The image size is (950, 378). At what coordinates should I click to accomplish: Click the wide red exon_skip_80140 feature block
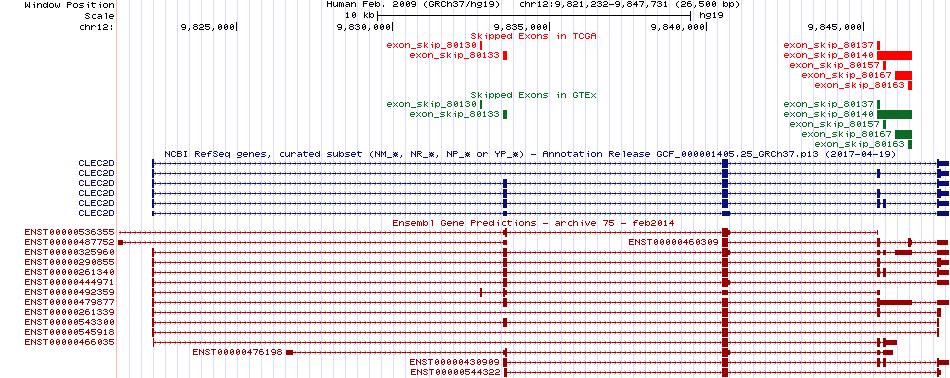(894, 56)
